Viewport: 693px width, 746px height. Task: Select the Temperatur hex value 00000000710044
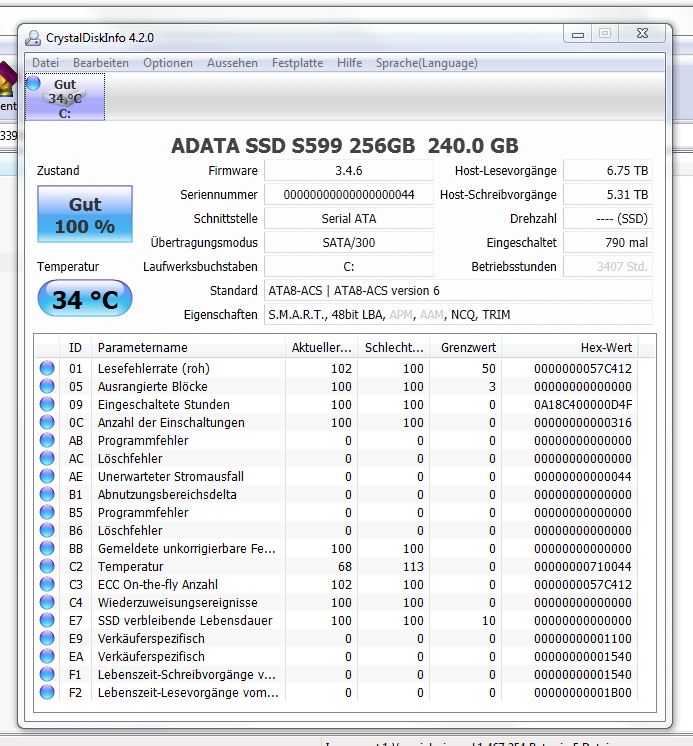point(583,566)
